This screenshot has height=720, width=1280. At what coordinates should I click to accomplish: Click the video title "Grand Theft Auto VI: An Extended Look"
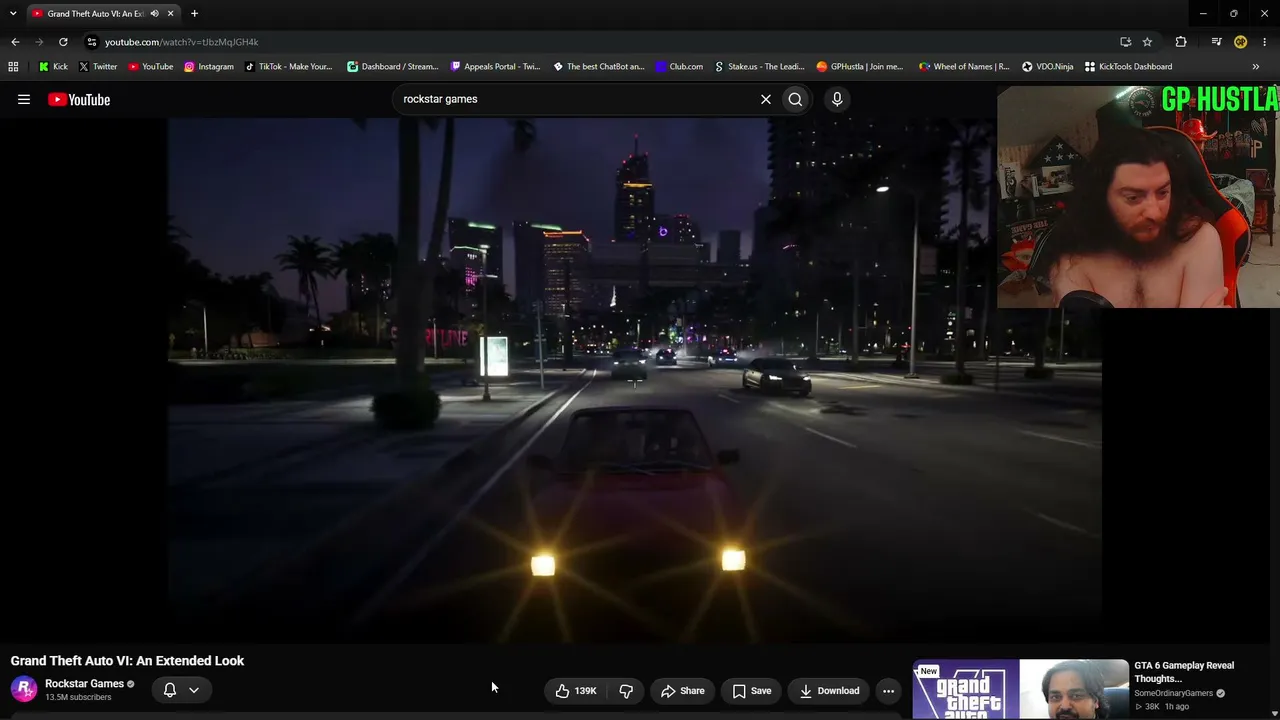click(x=127, y=661)
